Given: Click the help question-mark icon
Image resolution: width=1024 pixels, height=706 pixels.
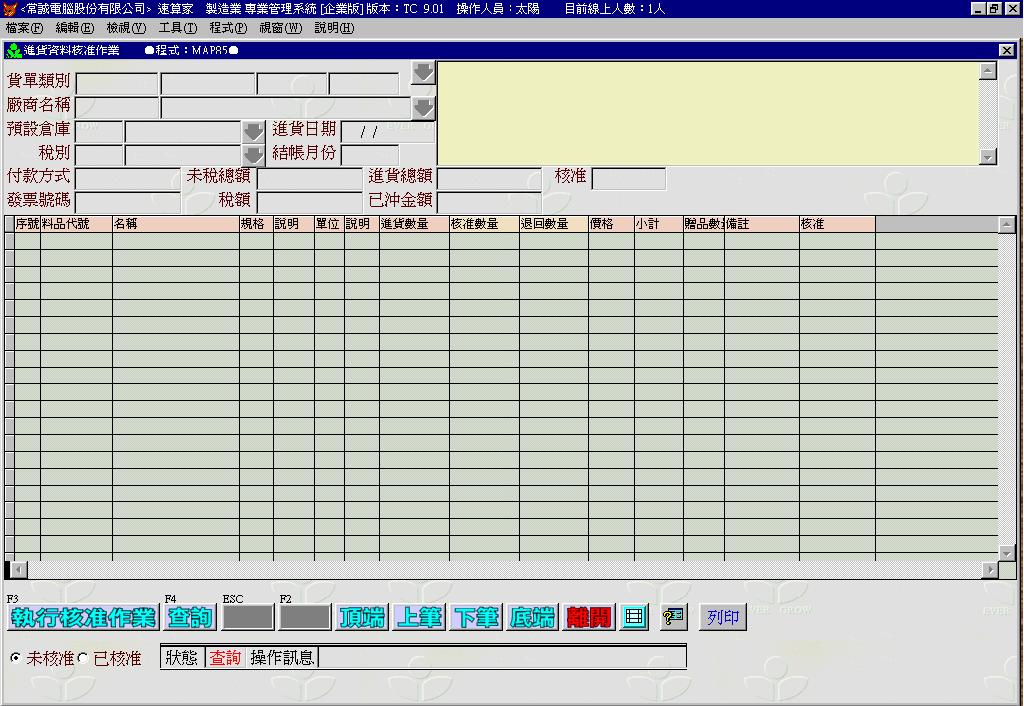Looking at the screenshot, I should pos(674,618).
